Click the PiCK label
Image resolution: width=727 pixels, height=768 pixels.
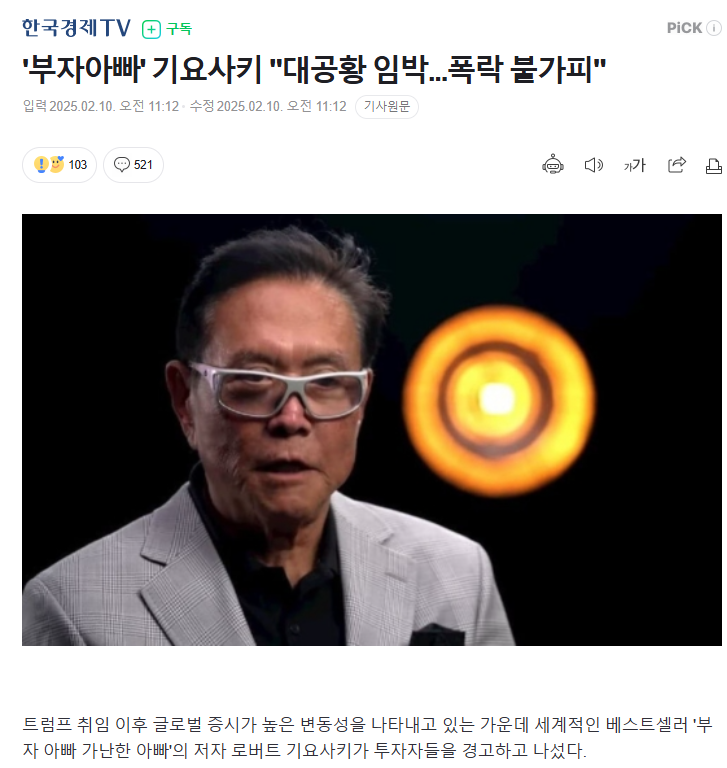[x=684, y=28]
